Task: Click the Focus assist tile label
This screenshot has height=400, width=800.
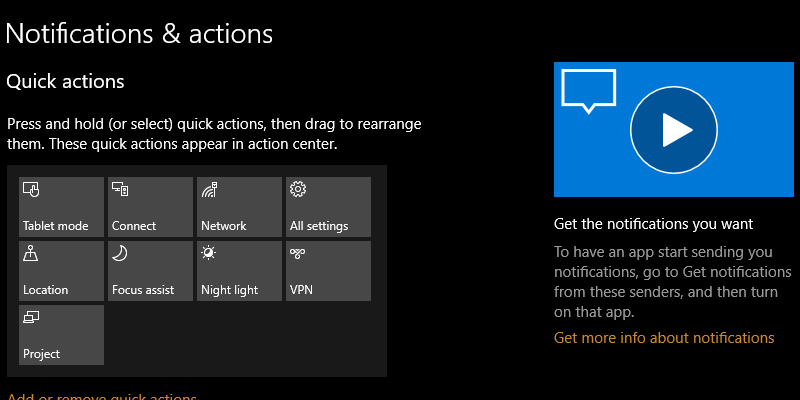Action: 143,290
